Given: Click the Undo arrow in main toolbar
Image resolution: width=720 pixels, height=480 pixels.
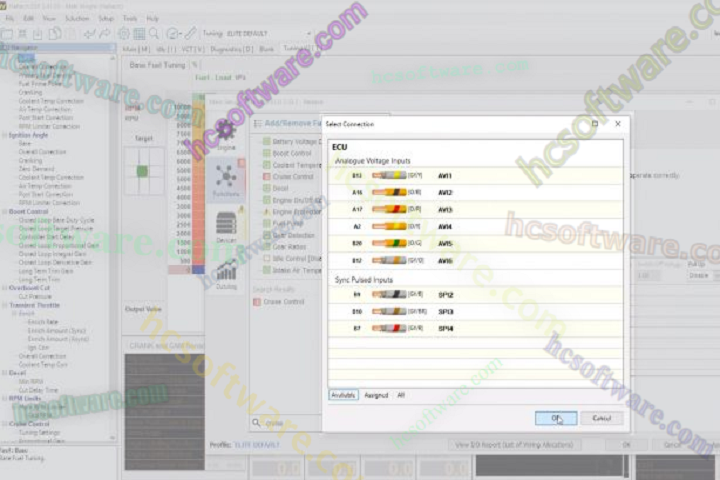Looking at the screenshot, I should [89, 34].
